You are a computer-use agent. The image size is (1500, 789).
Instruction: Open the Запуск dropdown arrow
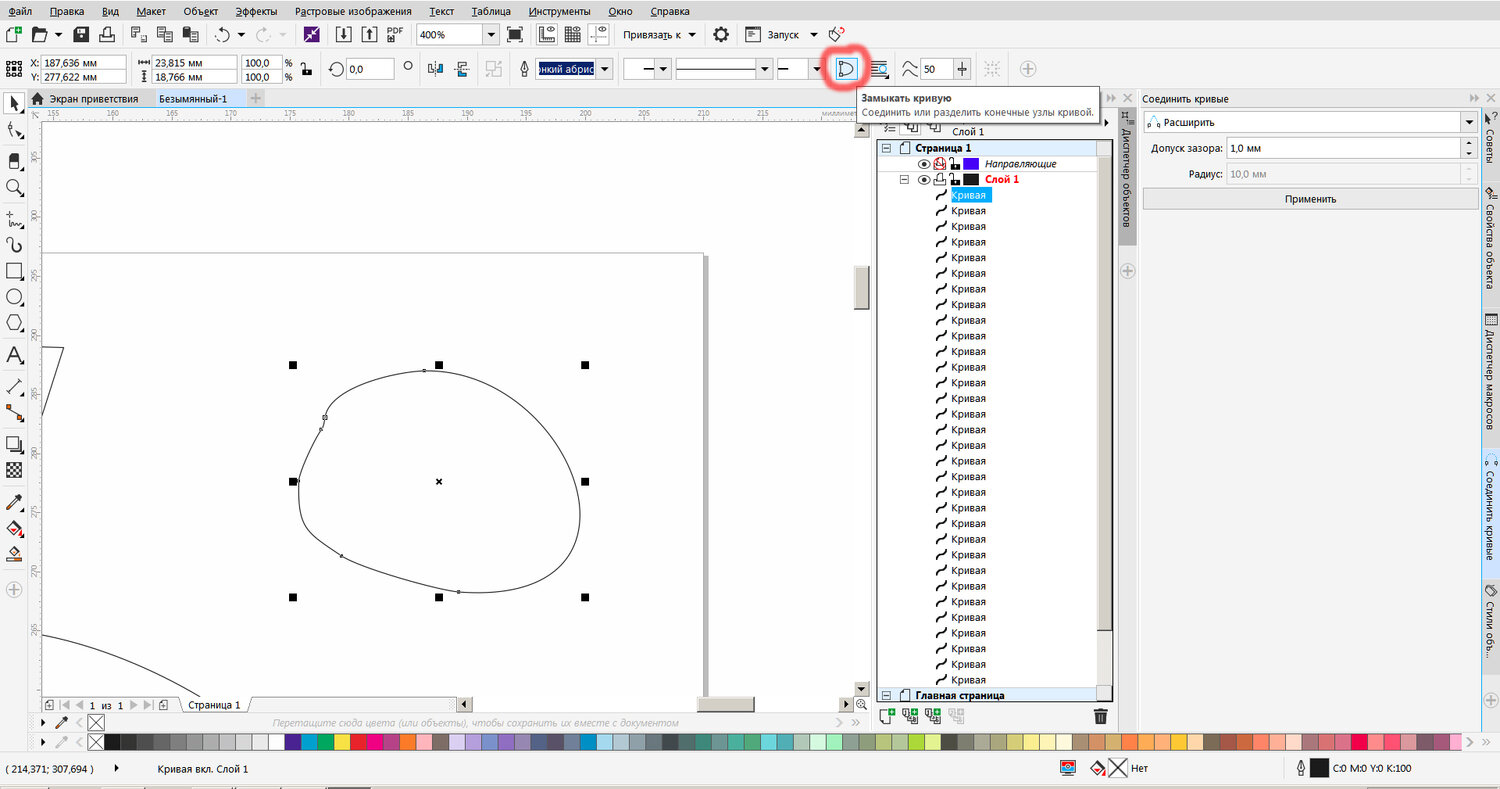tap(813, 34)
